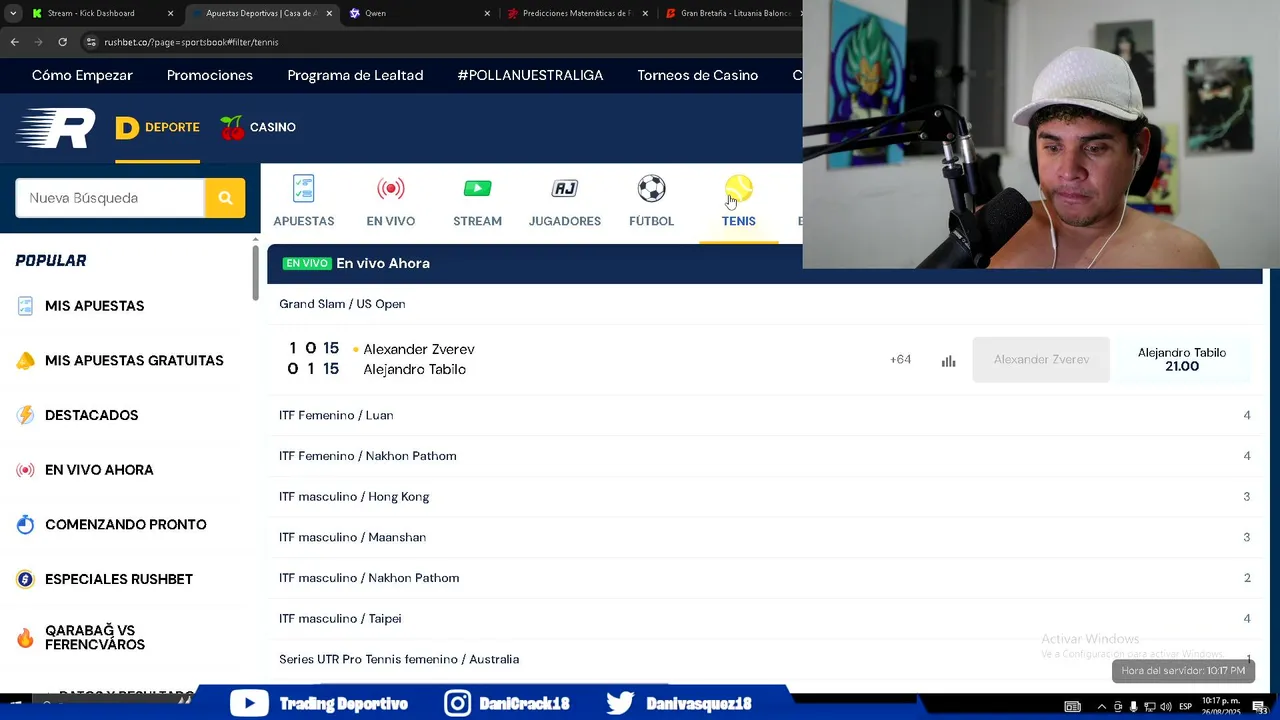Open Programa de Lealtad menu link

tap(355, 75)
